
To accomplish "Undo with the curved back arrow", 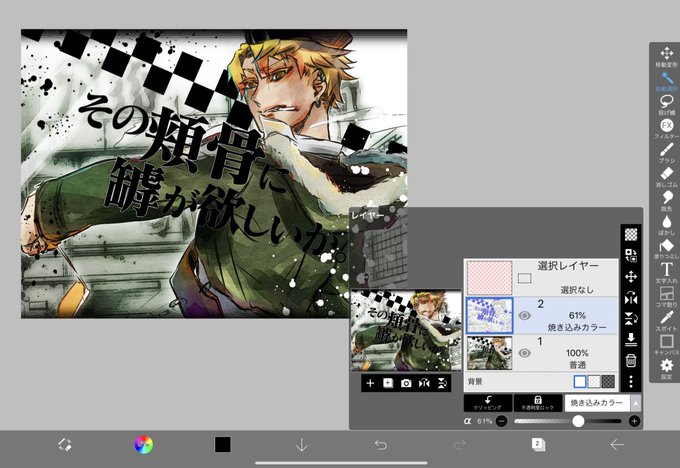I will pyautogui.click(x=381, y=445).
